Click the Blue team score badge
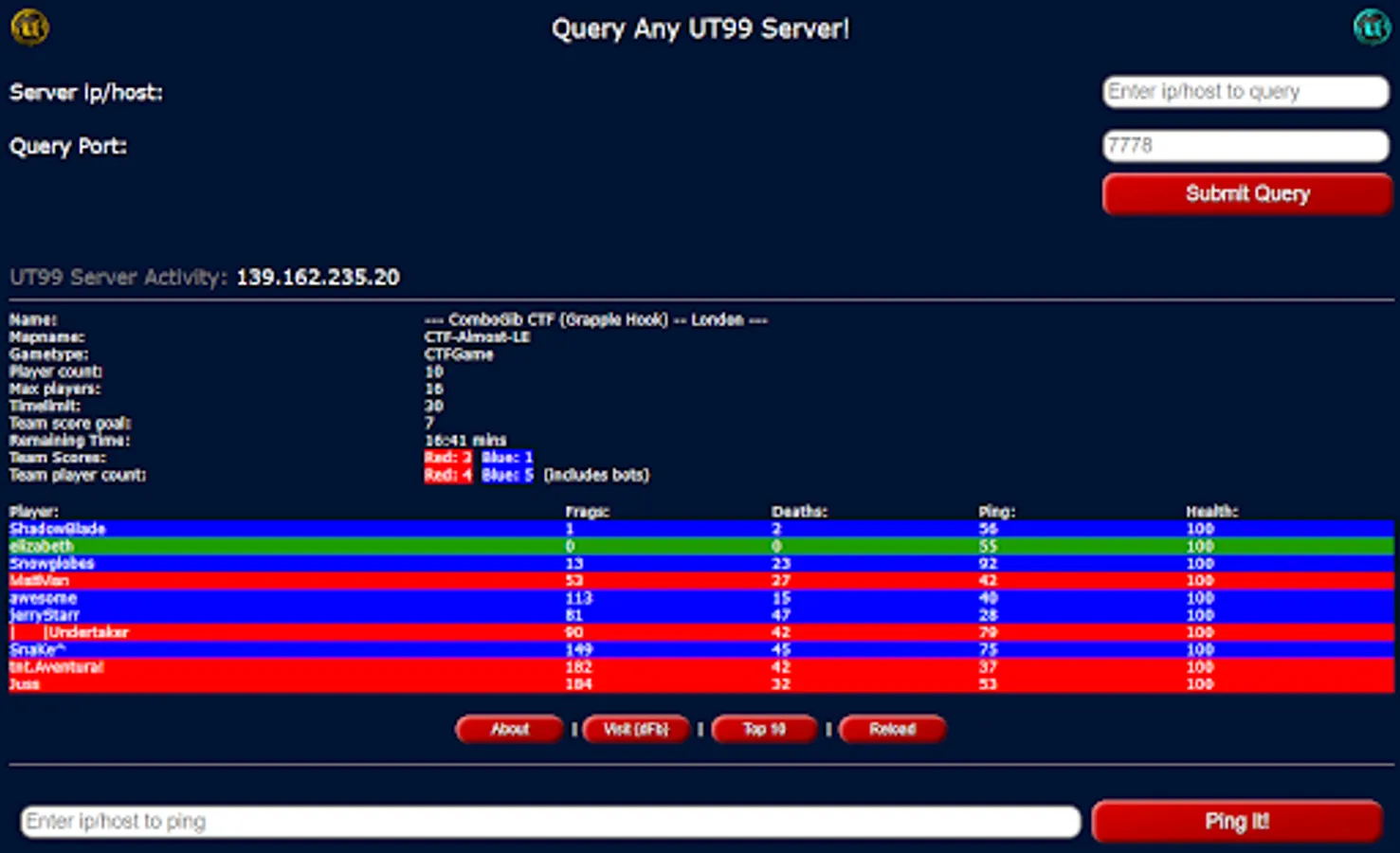The image size is (1400, 853). (507, 458)
